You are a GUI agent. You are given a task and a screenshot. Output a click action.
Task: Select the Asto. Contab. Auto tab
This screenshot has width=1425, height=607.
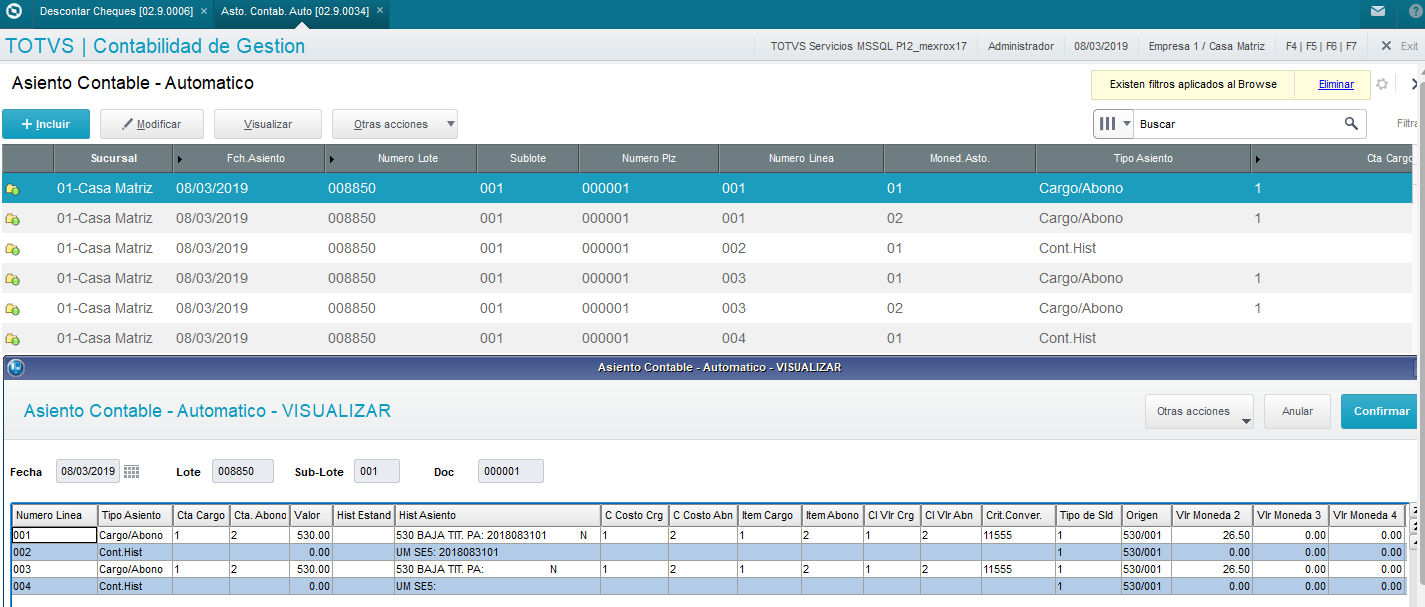pos(295,12)
